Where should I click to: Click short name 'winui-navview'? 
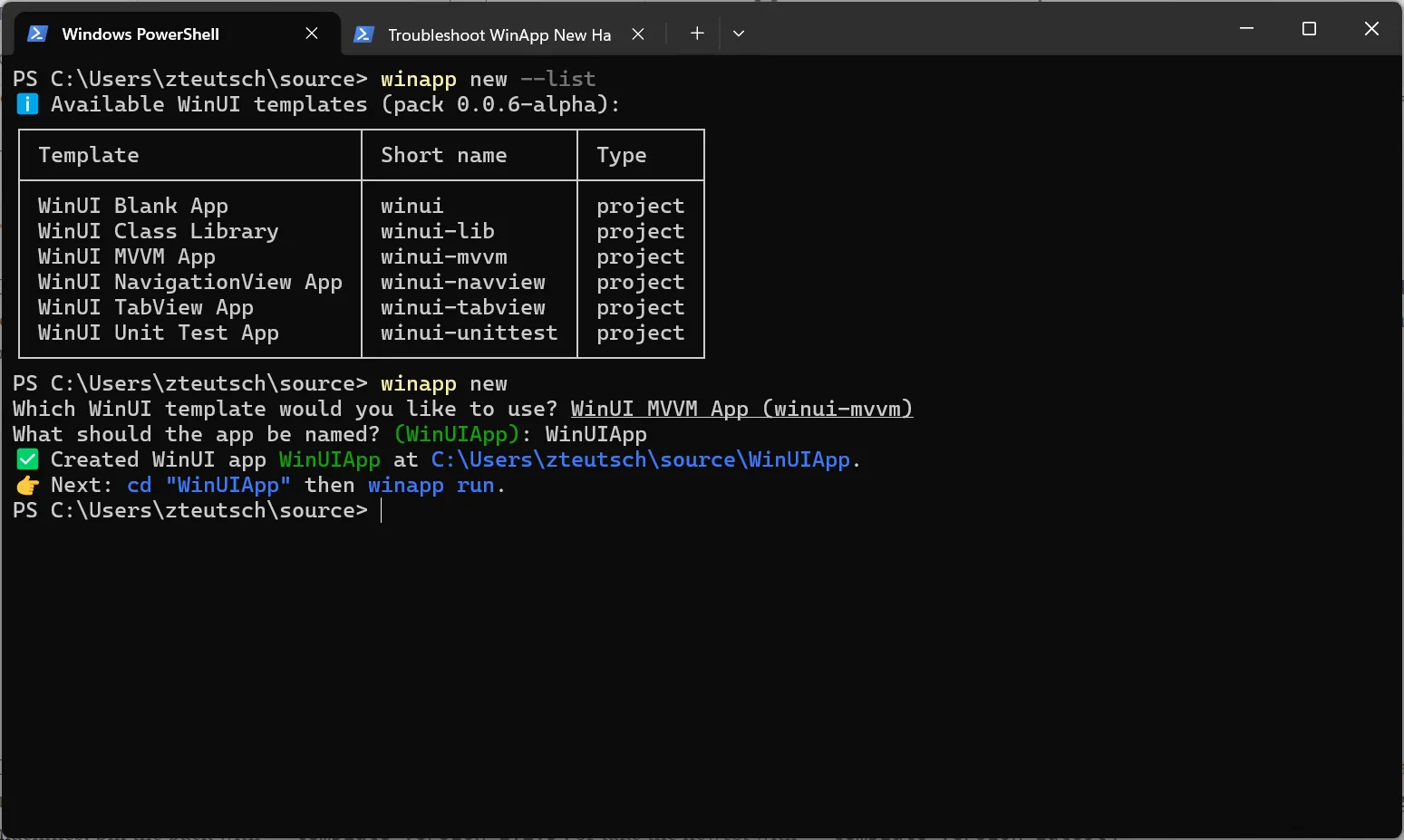pos(462,282)
